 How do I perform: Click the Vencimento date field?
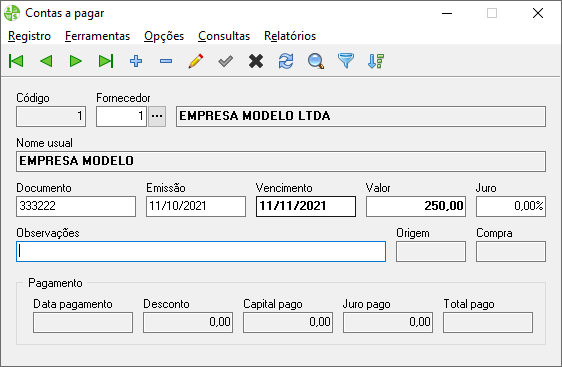tap(306, 206)
